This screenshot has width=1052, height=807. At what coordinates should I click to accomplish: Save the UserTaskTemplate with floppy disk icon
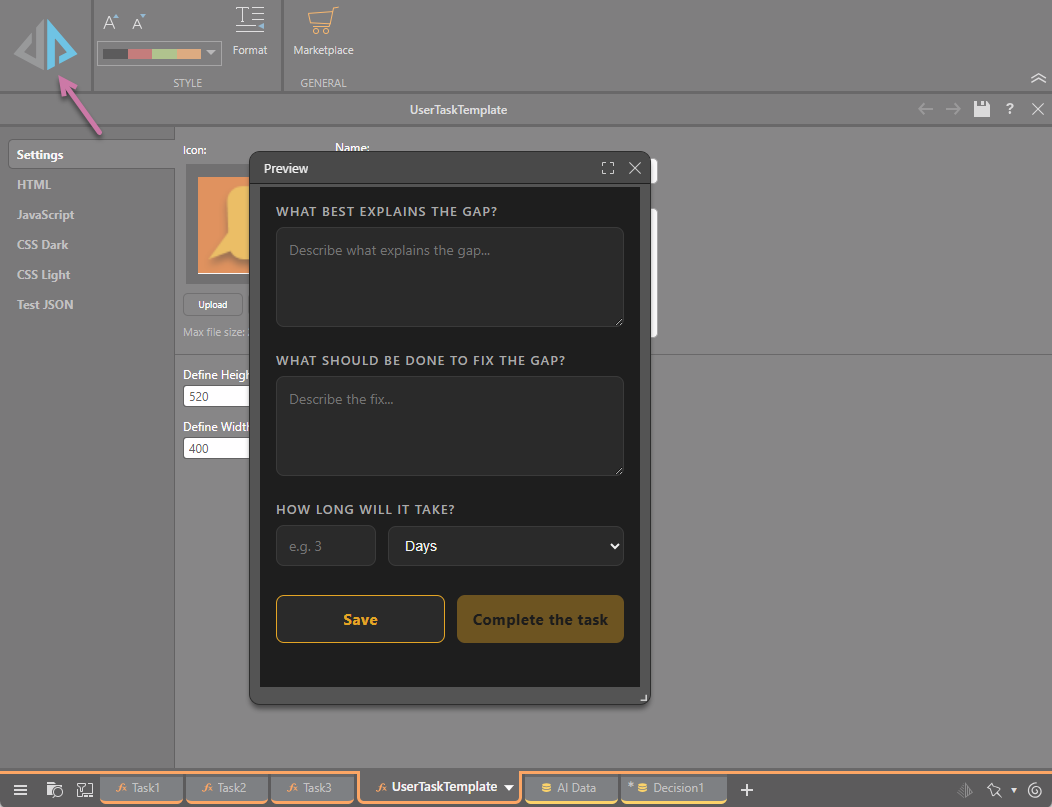[982, 109]
